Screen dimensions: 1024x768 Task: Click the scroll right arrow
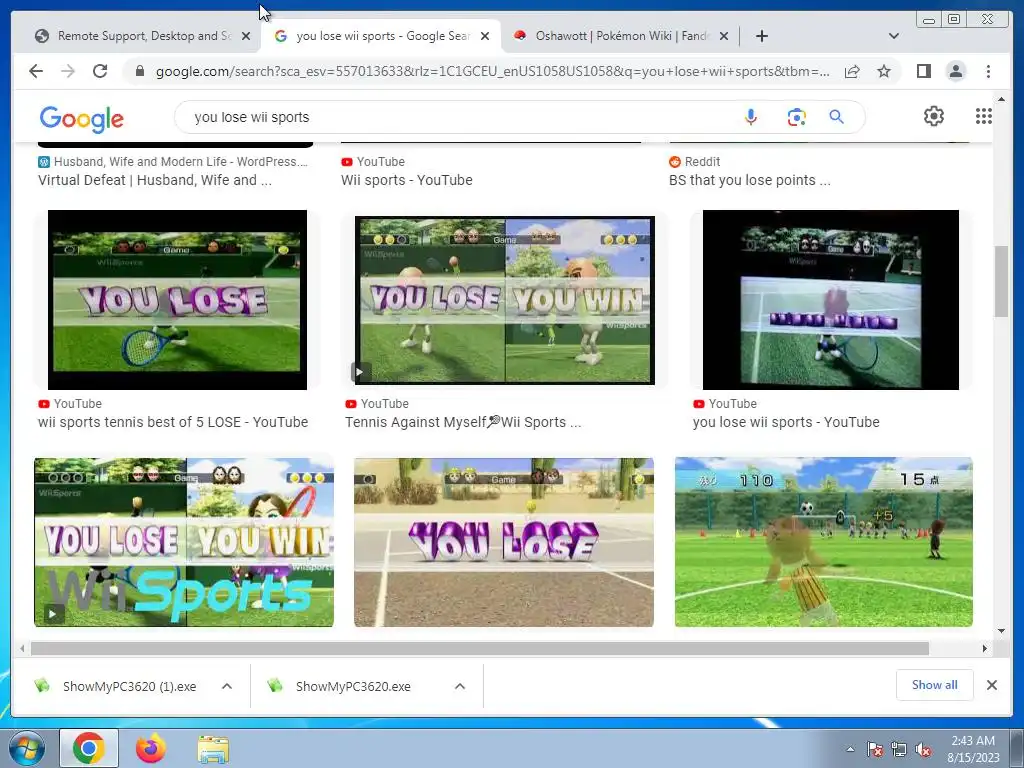point(985,648)
